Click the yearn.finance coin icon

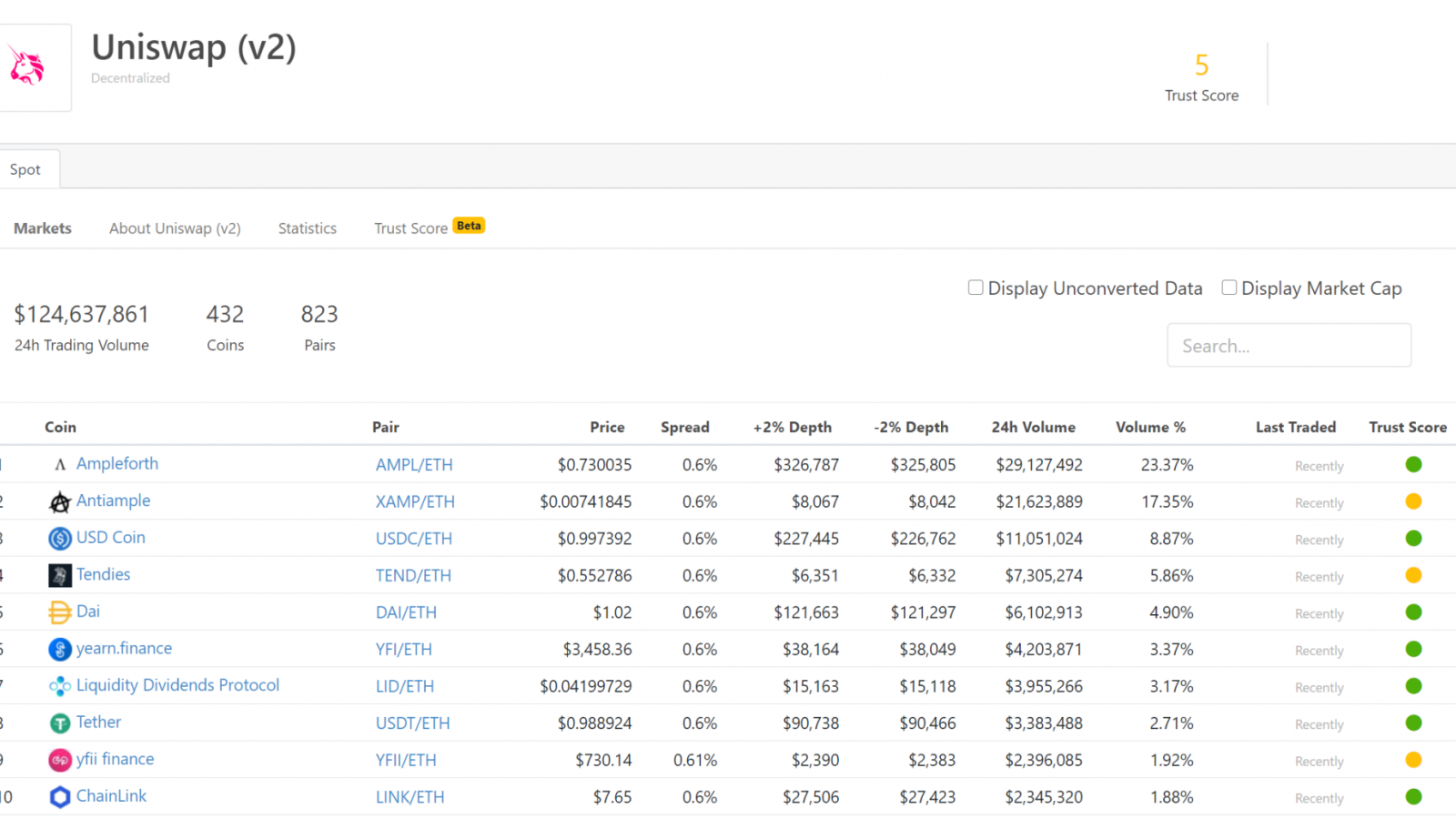click(60, 650)
